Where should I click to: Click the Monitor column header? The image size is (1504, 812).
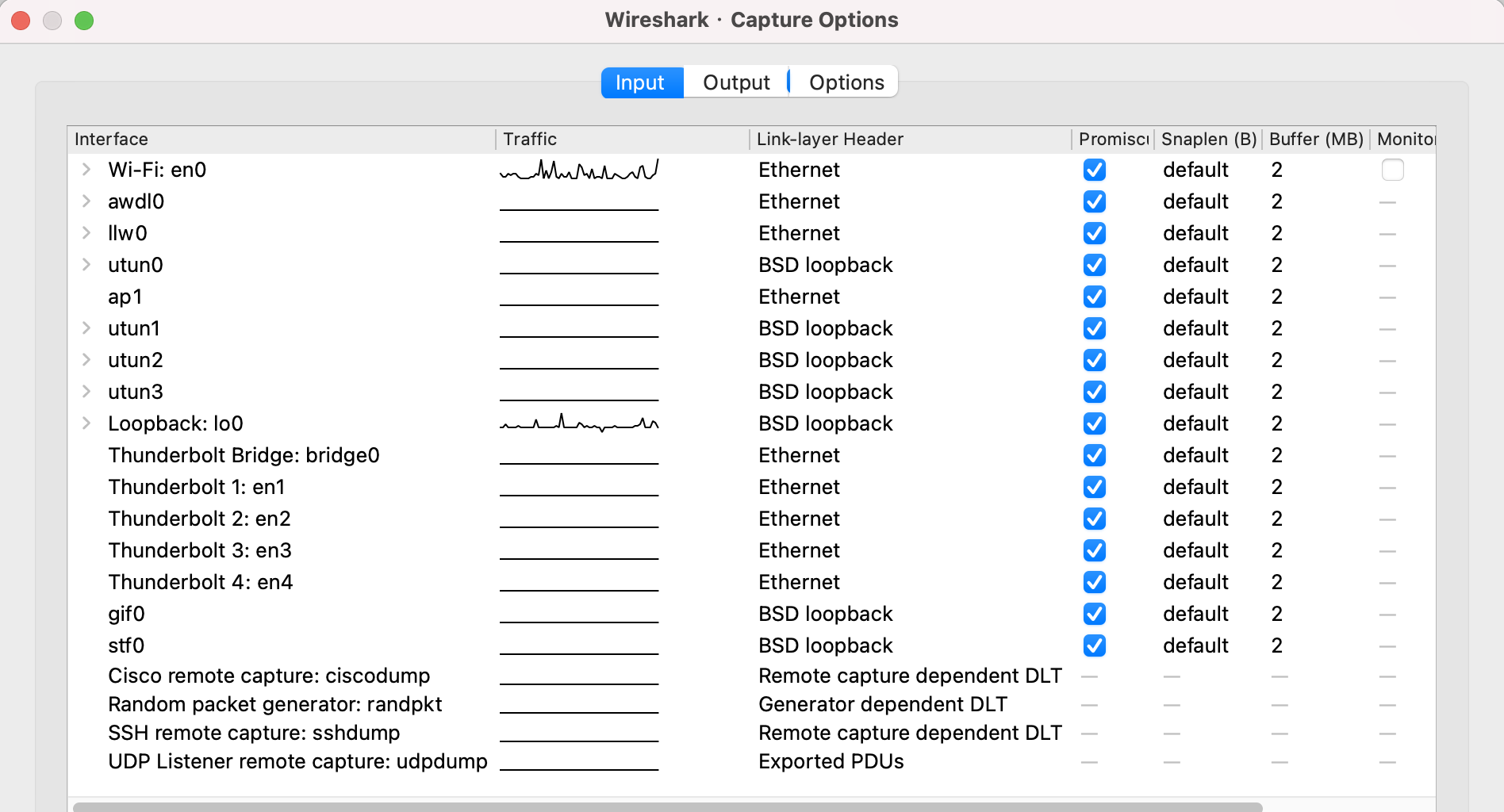click(x=1403, y=140)
